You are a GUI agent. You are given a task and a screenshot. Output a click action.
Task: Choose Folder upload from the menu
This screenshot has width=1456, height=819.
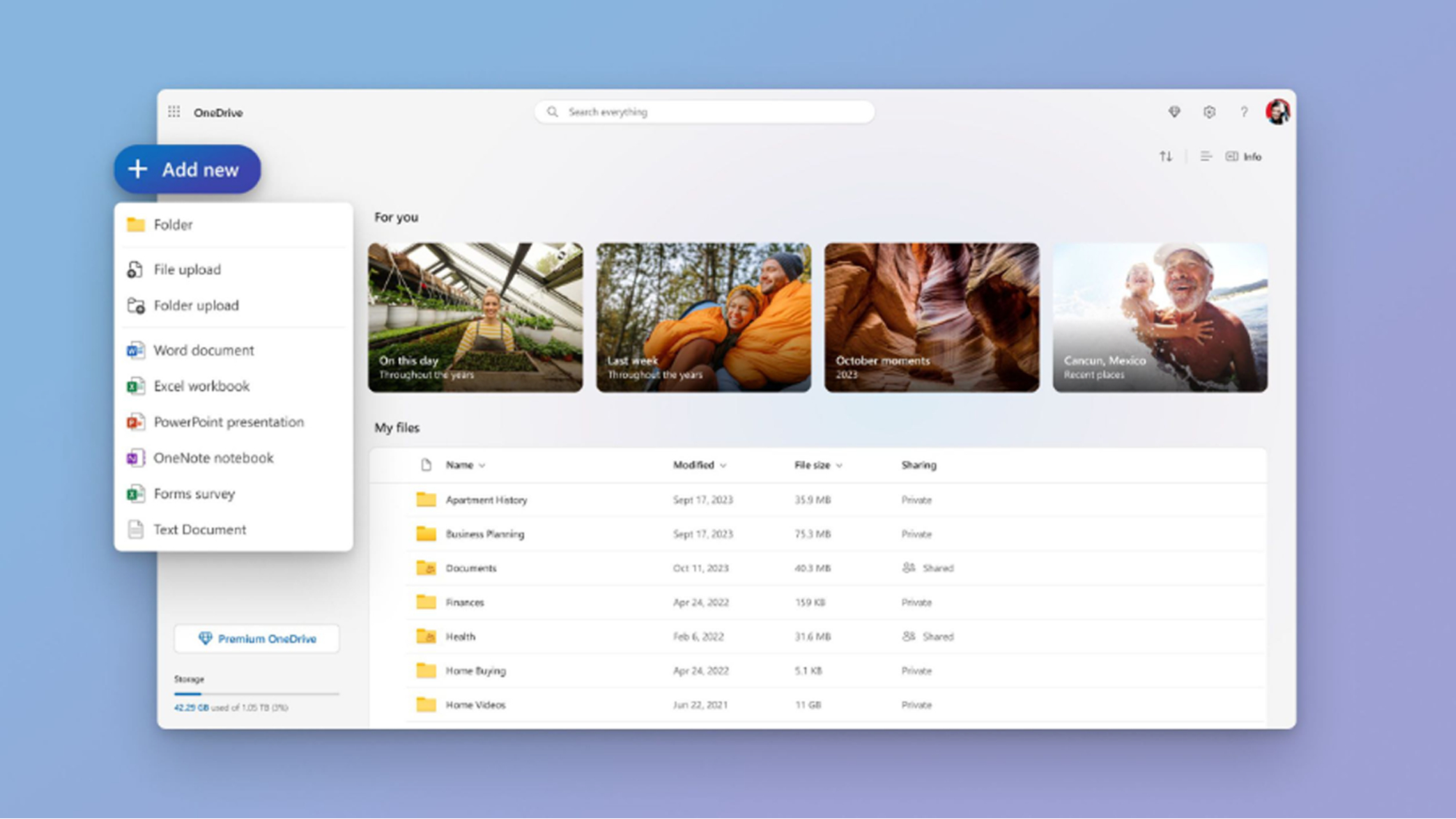(196, 305)
